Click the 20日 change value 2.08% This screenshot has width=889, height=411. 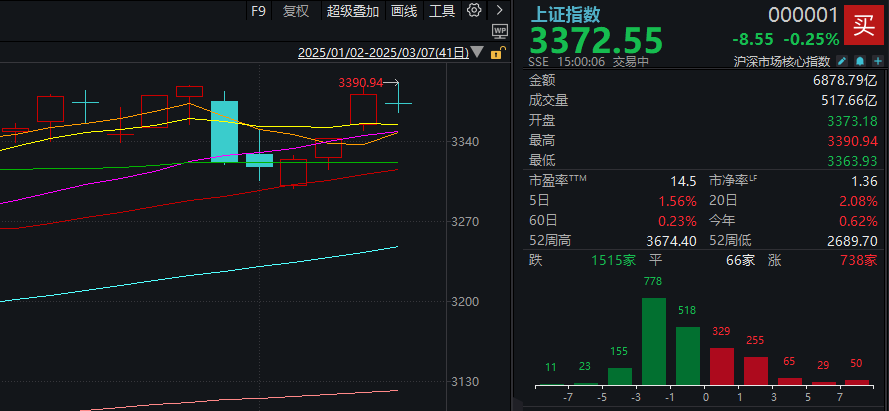[859, 201]
